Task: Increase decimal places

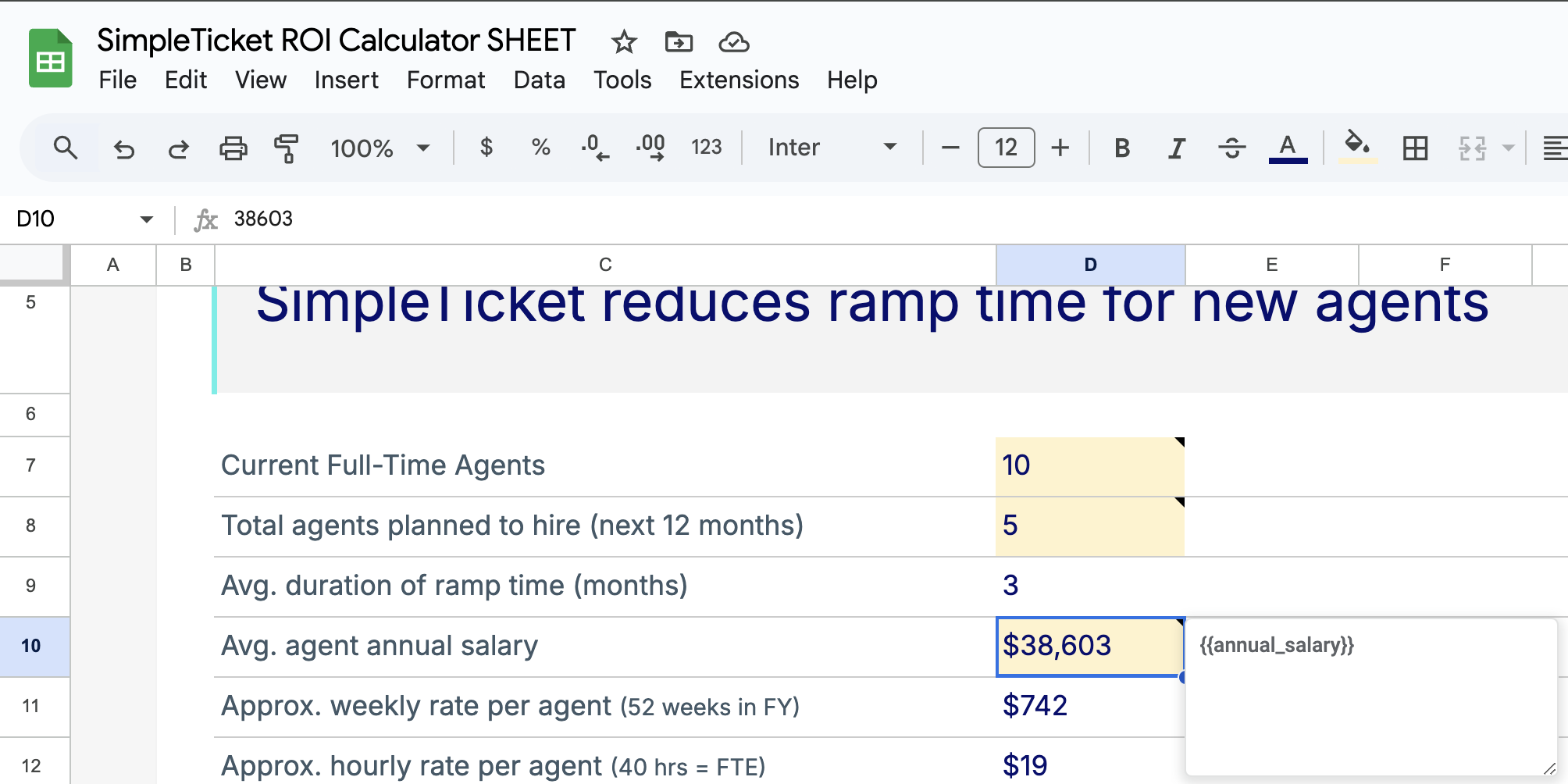Action: [x=650, y=148]
